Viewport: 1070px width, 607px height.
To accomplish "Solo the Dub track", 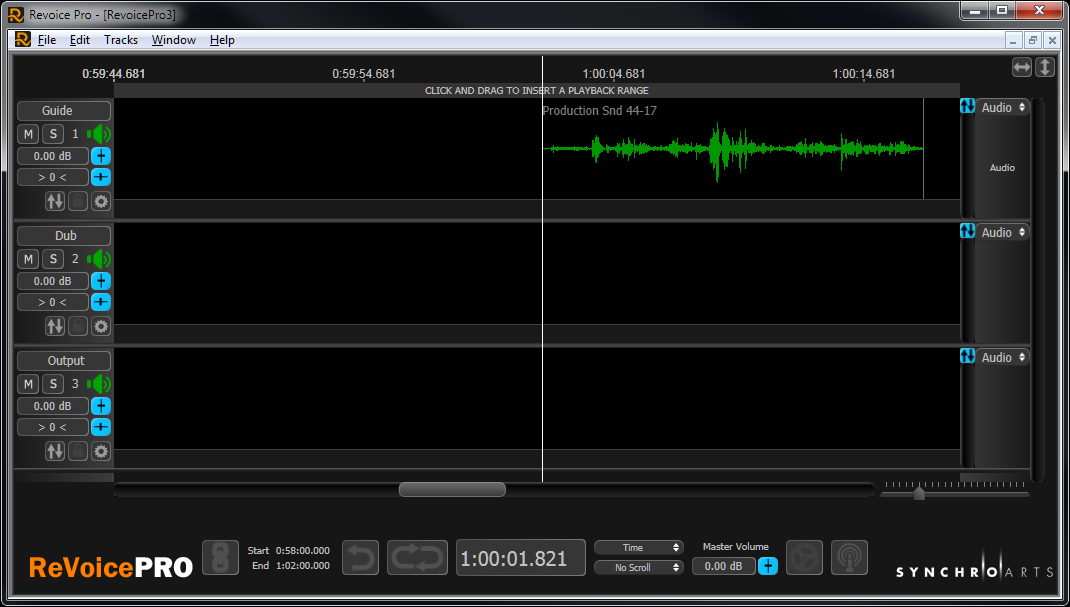I will pos(53,259).
